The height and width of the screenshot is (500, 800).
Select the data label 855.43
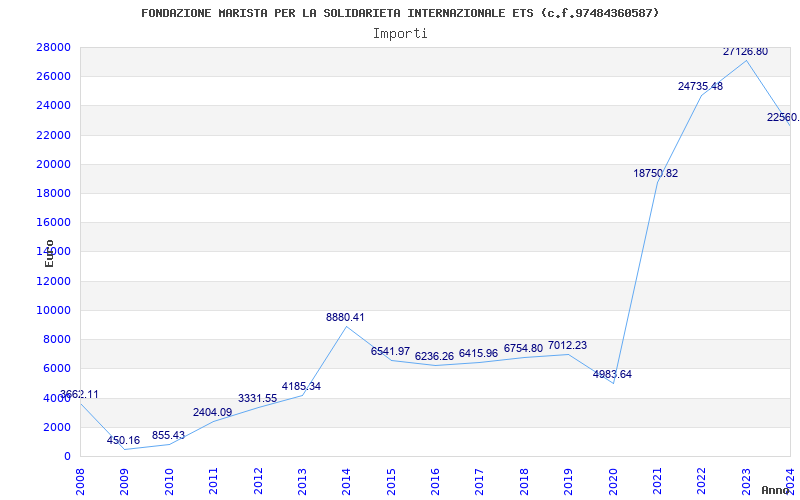pos(168,436)
